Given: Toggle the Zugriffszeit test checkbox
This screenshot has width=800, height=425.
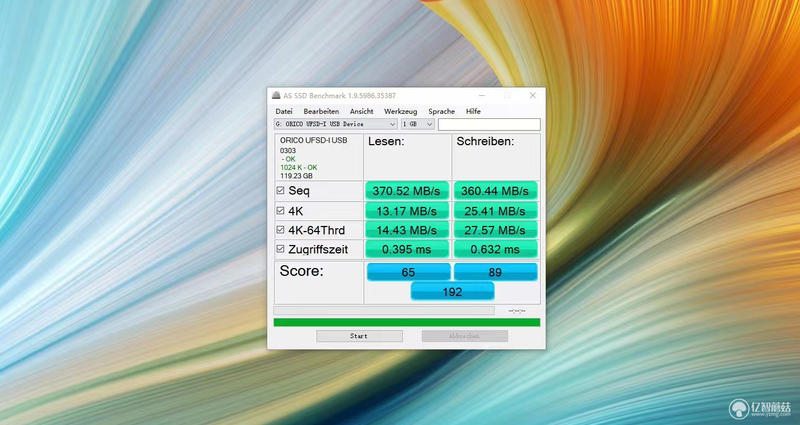Looking at the screenshot, I should point(280,249).
